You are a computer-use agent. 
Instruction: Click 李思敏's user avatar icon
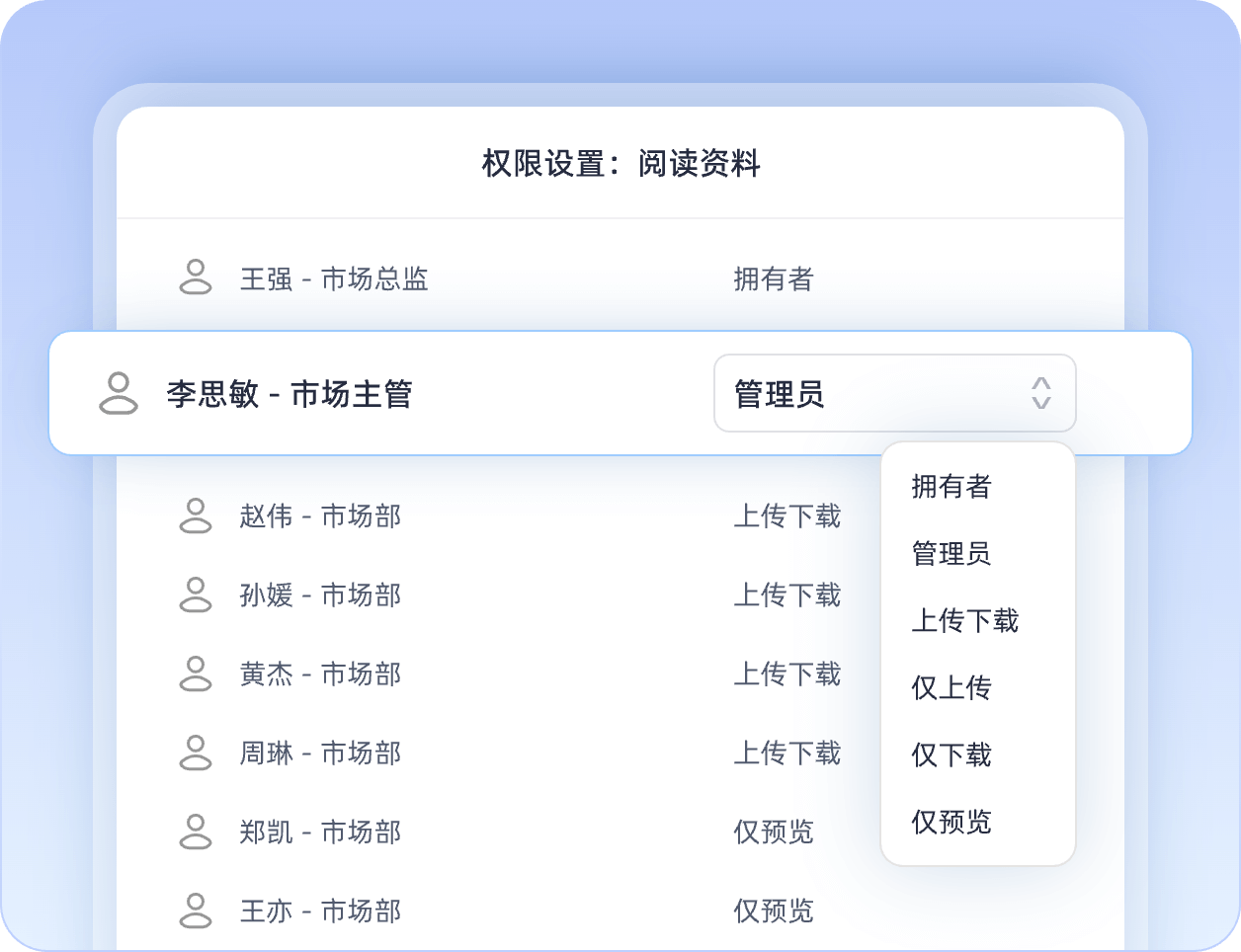click(x=119, y=393)
